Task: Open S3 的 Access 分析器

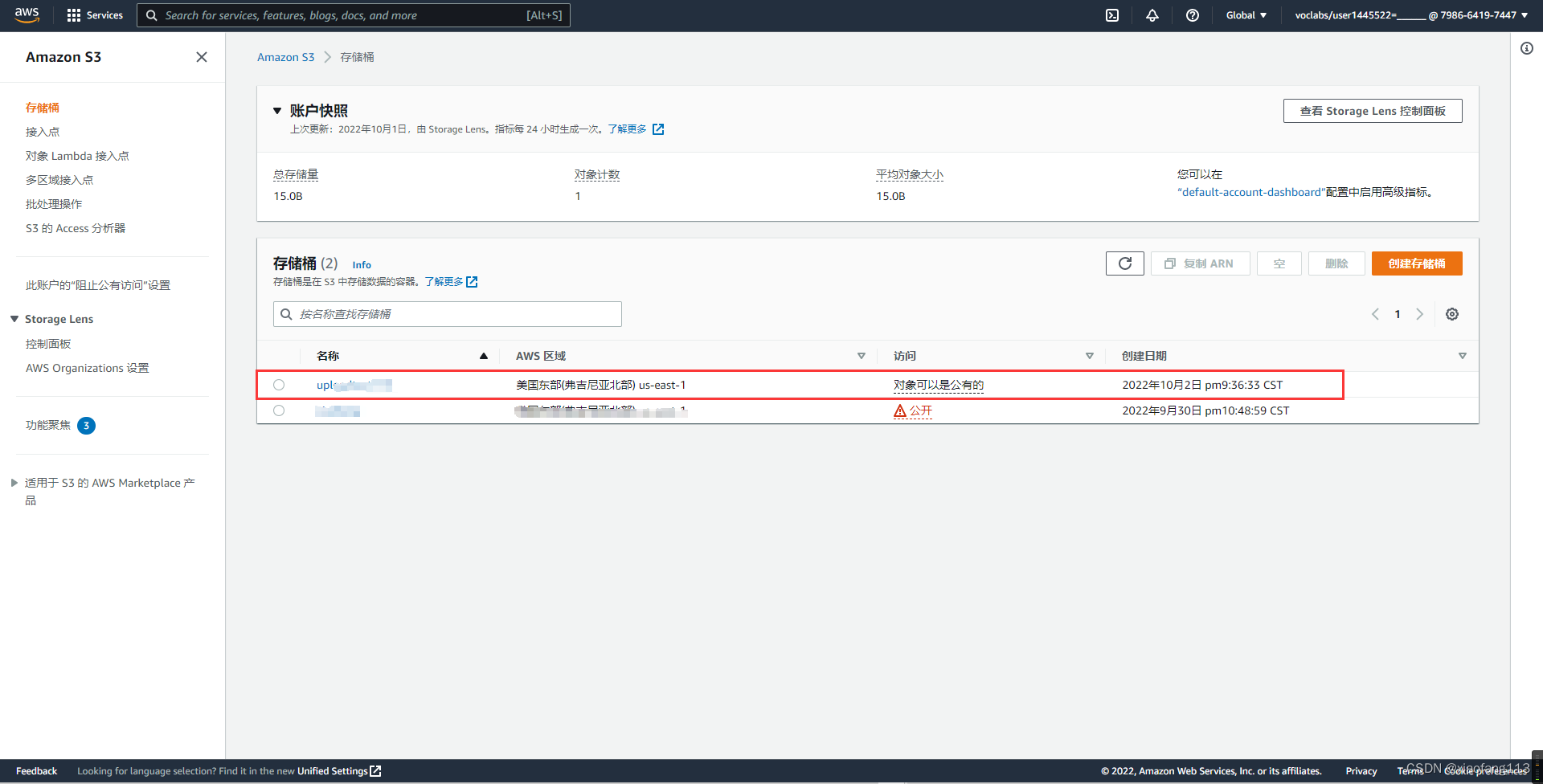Action: pyautogui.click(x=76, y=228)
